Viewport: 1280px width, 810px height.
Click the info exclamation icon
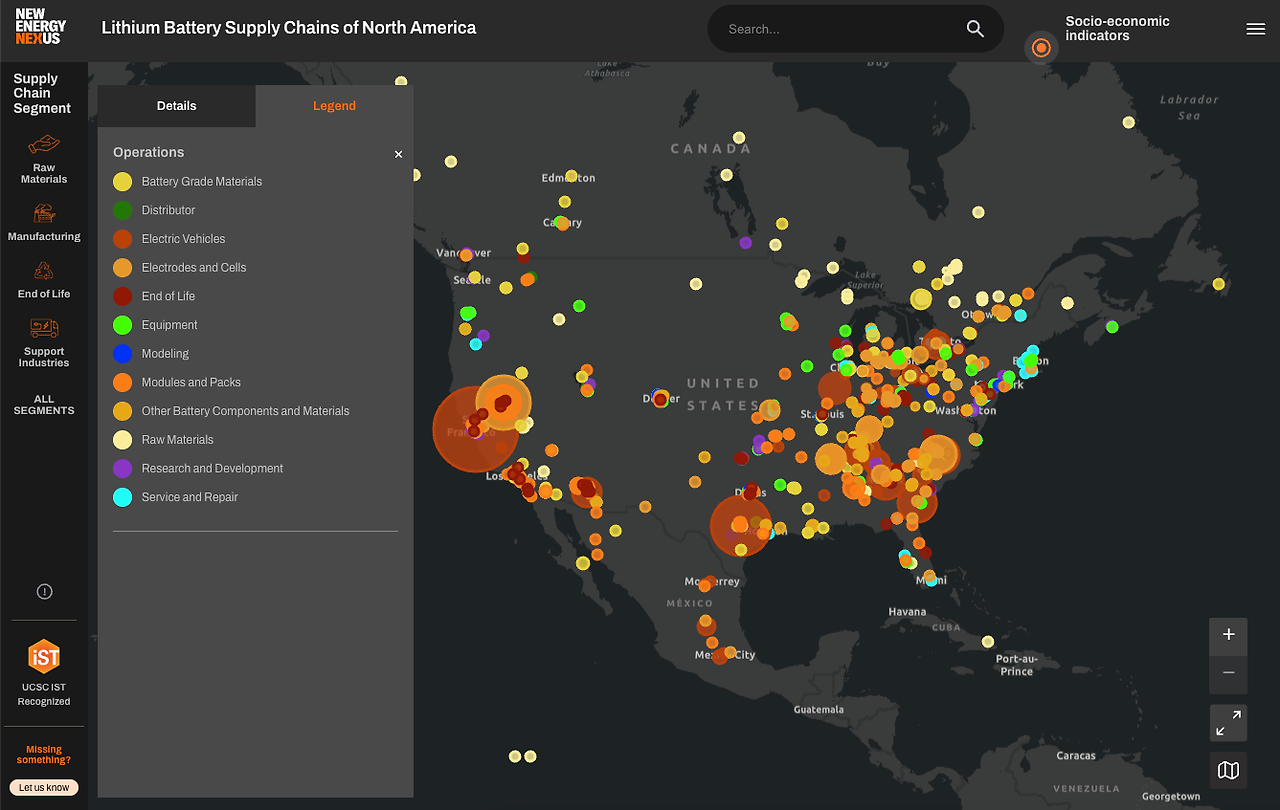[44, 592]
